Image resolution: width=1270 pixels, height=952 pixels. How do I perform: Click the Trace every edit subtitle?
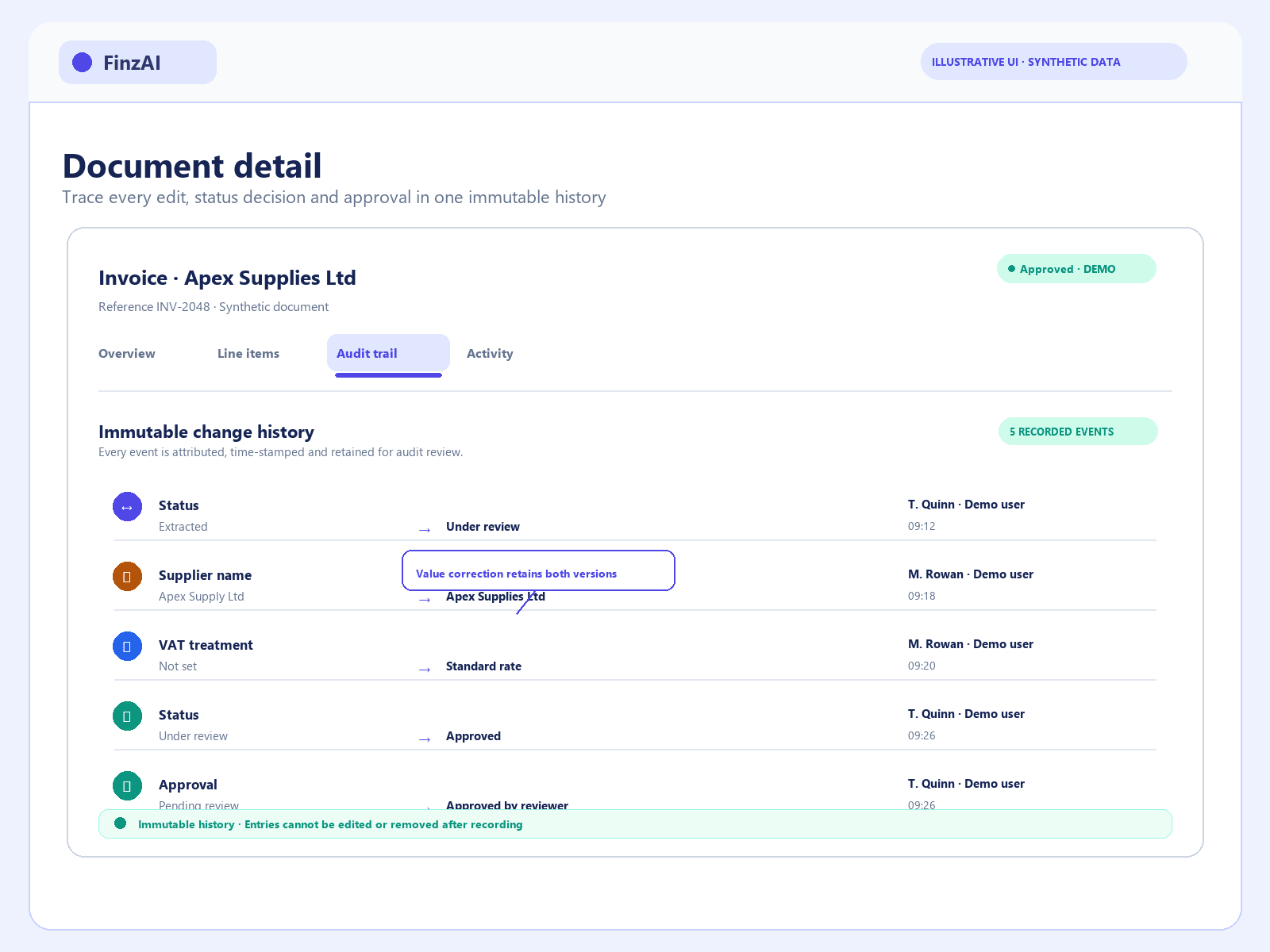click(x=334, y=198)
